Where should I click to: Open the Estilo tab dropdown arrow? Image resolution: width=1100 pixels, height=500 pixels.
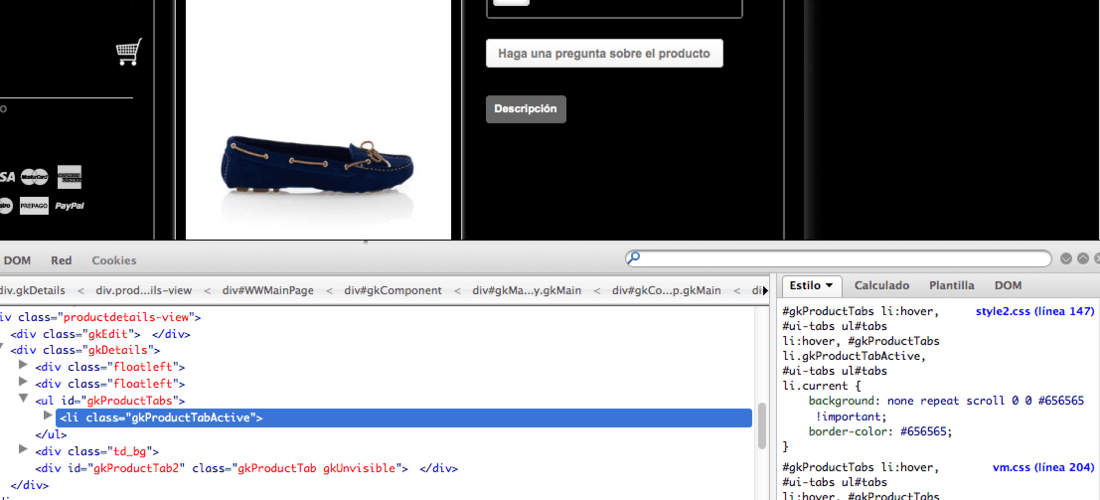coord(829,286)
